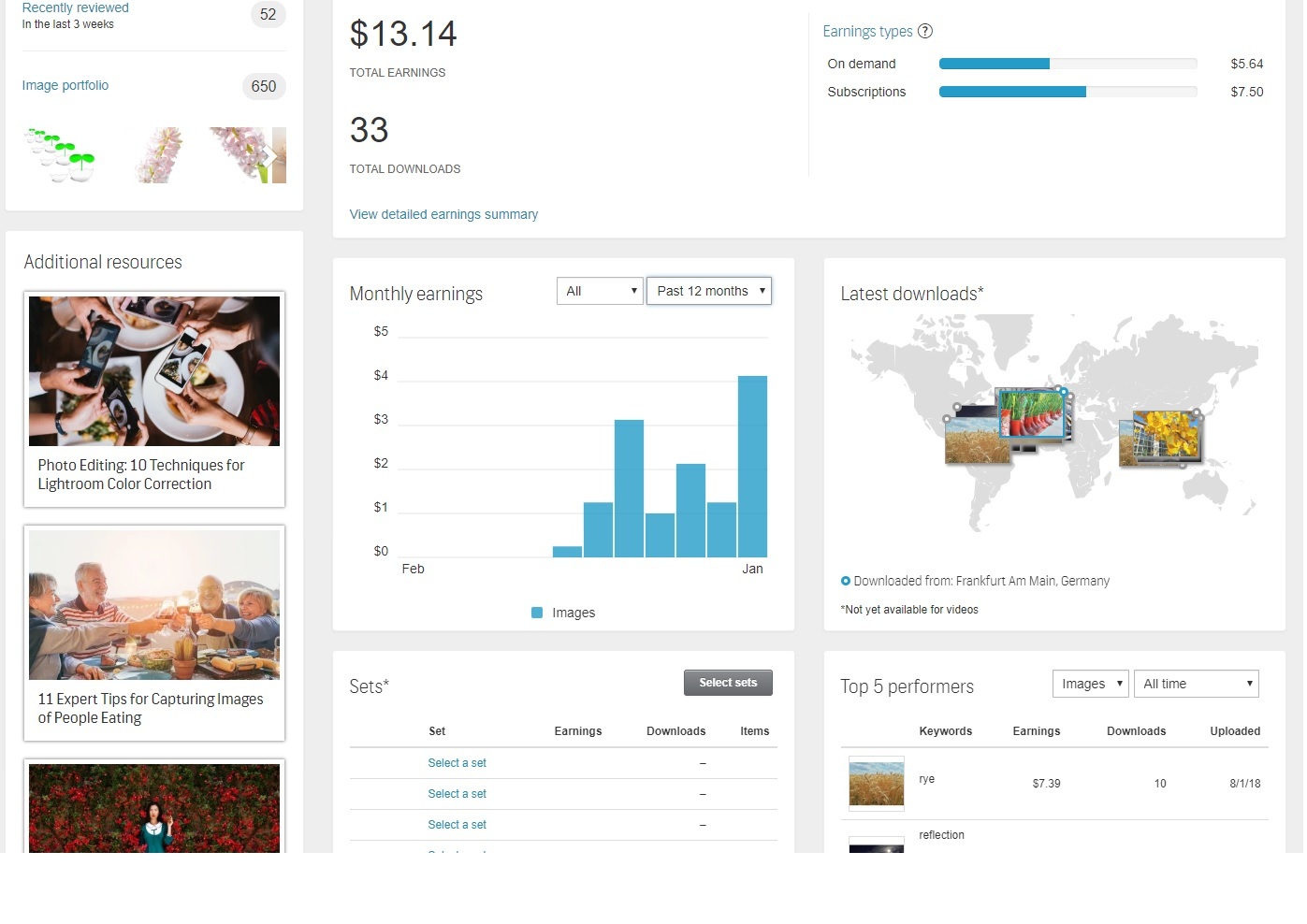The height and width of the screenshot is (924, 1307).
Task: Click the first 'Select a set' link
Action: coord(457,763)
